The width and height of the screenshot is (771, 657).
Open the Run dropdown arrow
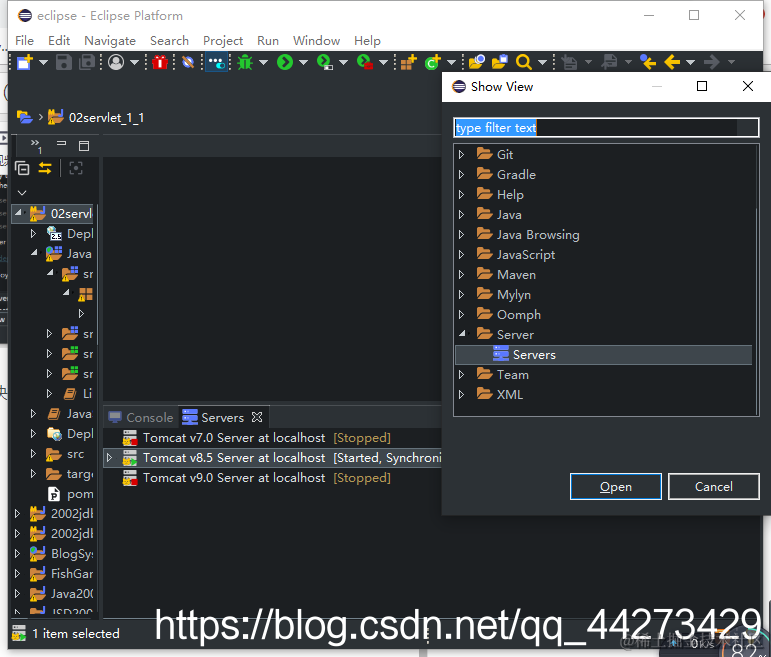[x=303, y=62]
